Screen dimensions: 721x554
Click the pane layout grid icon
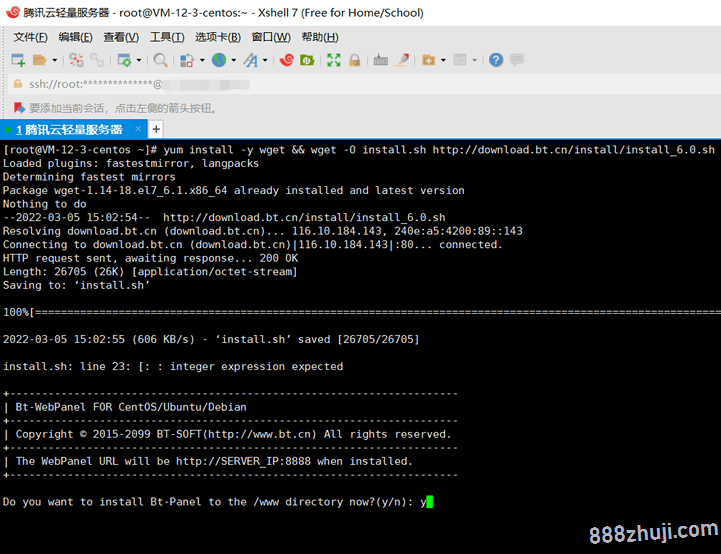click(x=460, y=60)
